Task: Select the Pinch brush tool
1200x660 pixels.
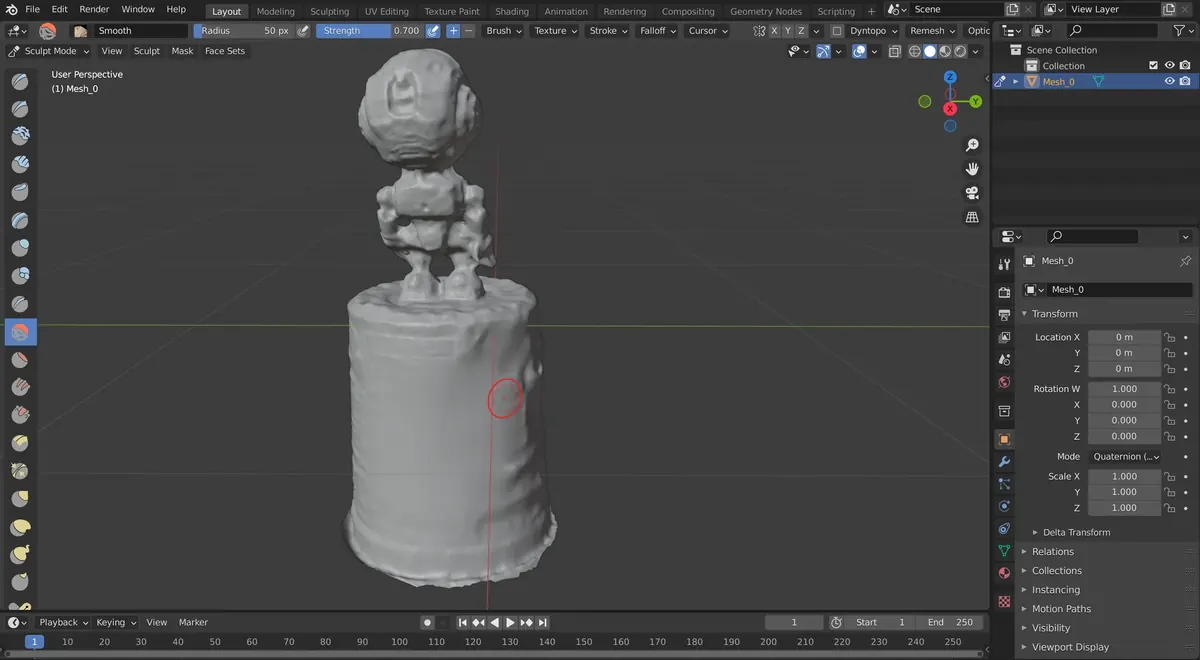Action: [20, 471]
